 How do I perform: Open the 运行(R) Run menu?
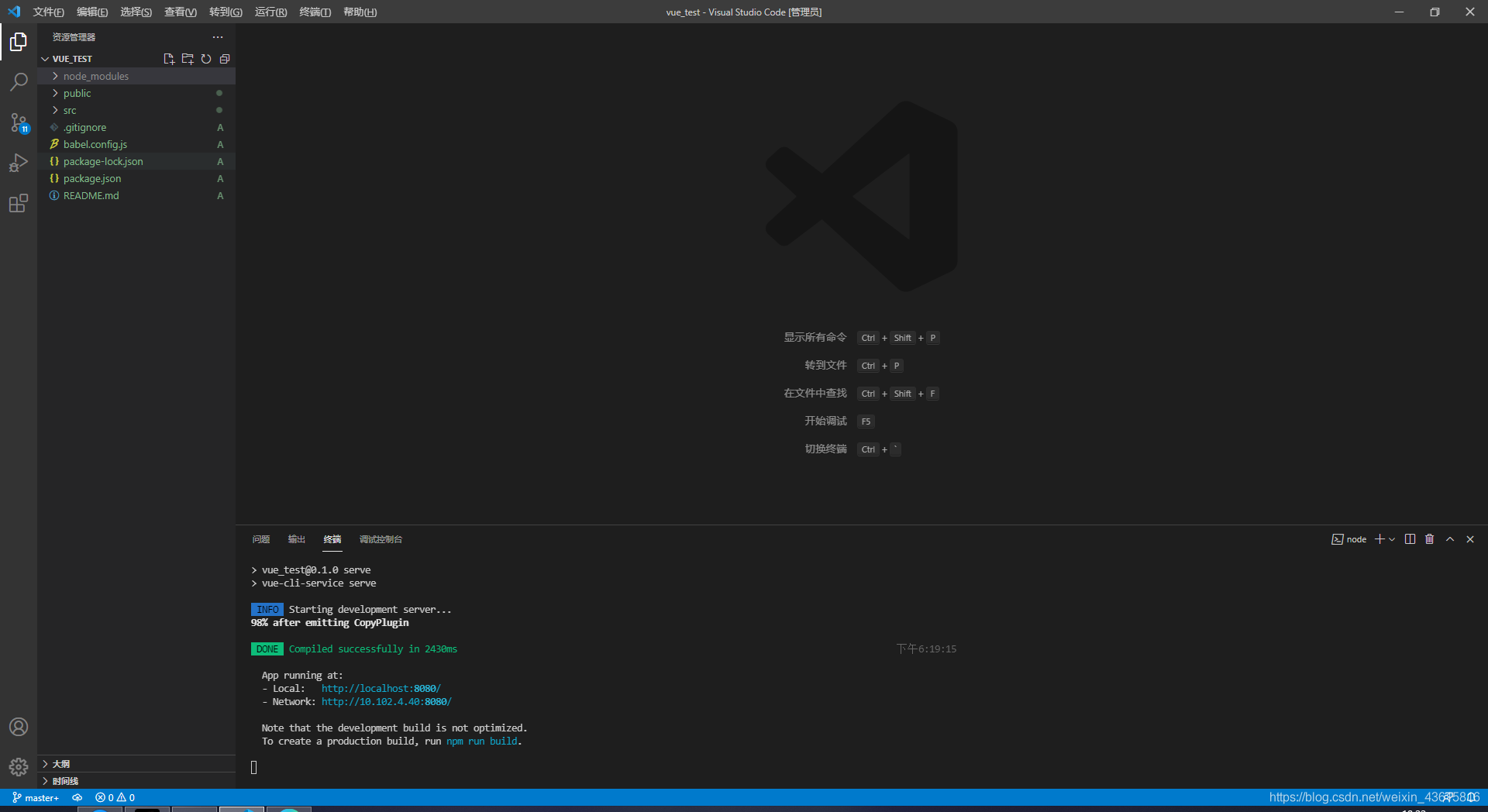(x=270, y=12)
